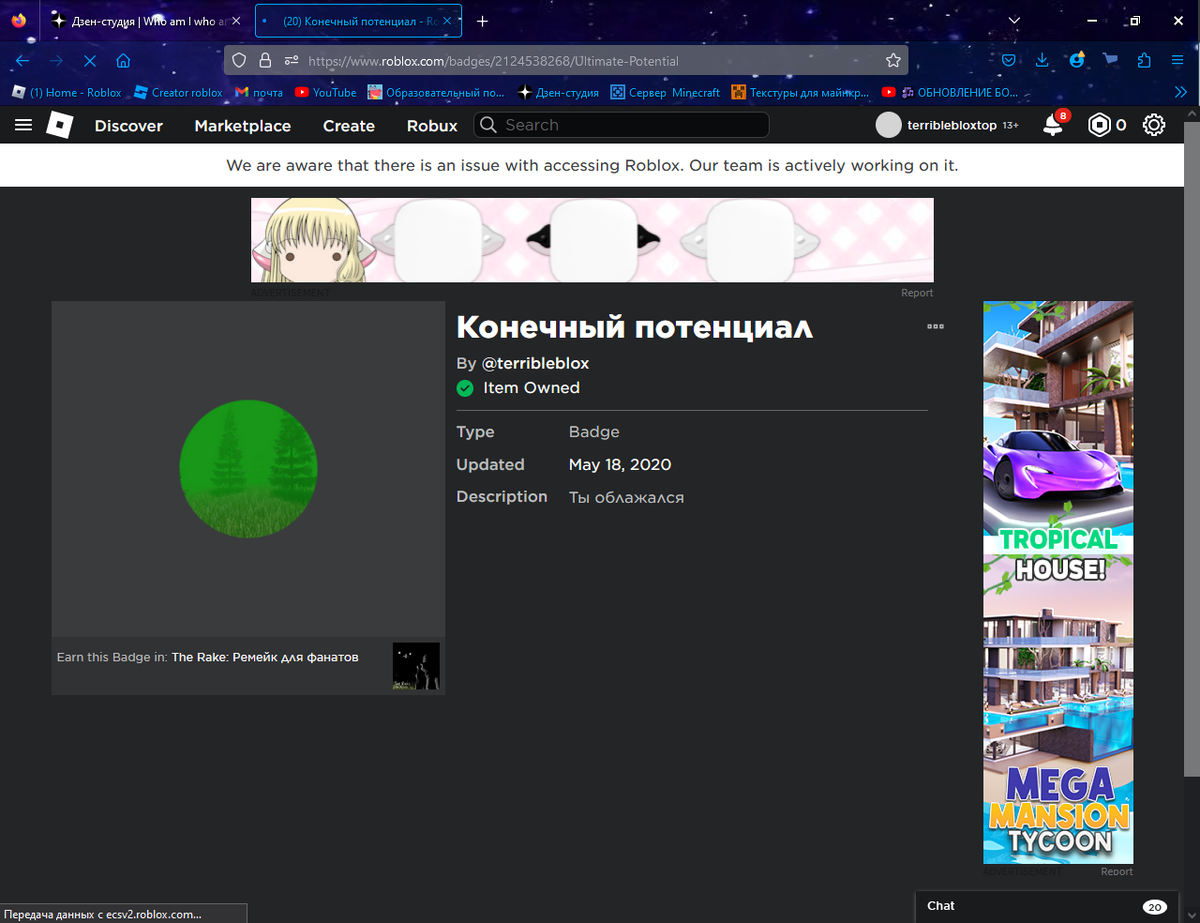Image resolution: width=1200 pixels, height=923 pixels.
Task: Open the Firefox account icon
Action: pos(1077,60)
